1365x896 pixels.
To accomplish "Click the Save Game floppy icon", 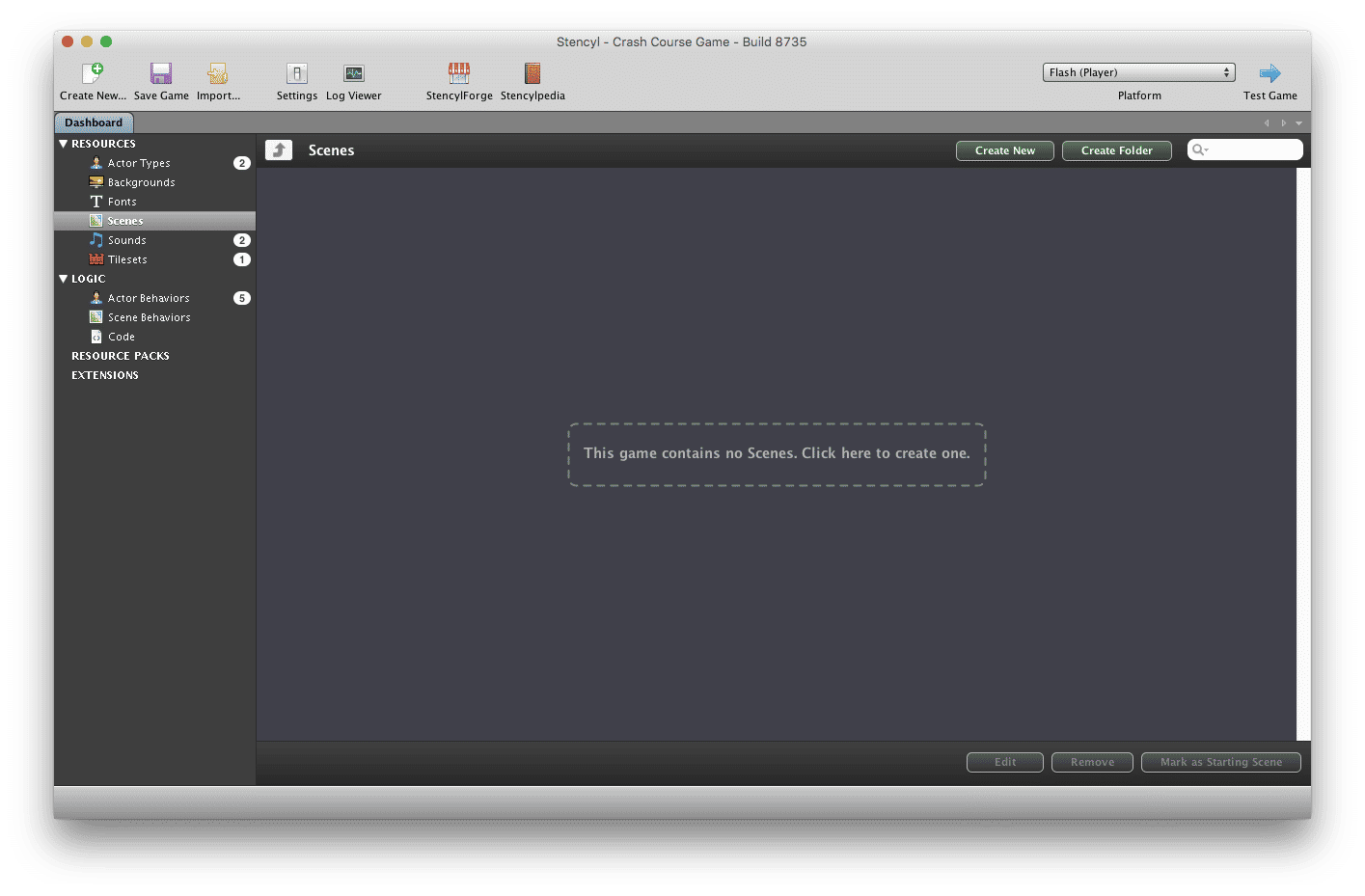I will (x=161, y=73).
